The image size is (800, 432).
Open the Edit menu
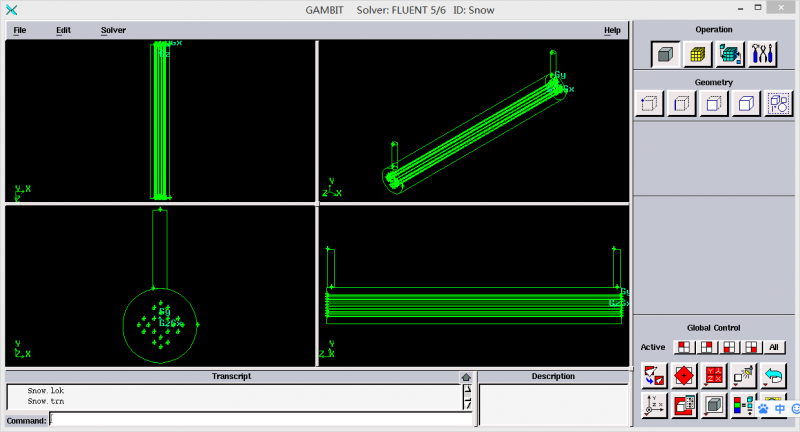(63, 30)
